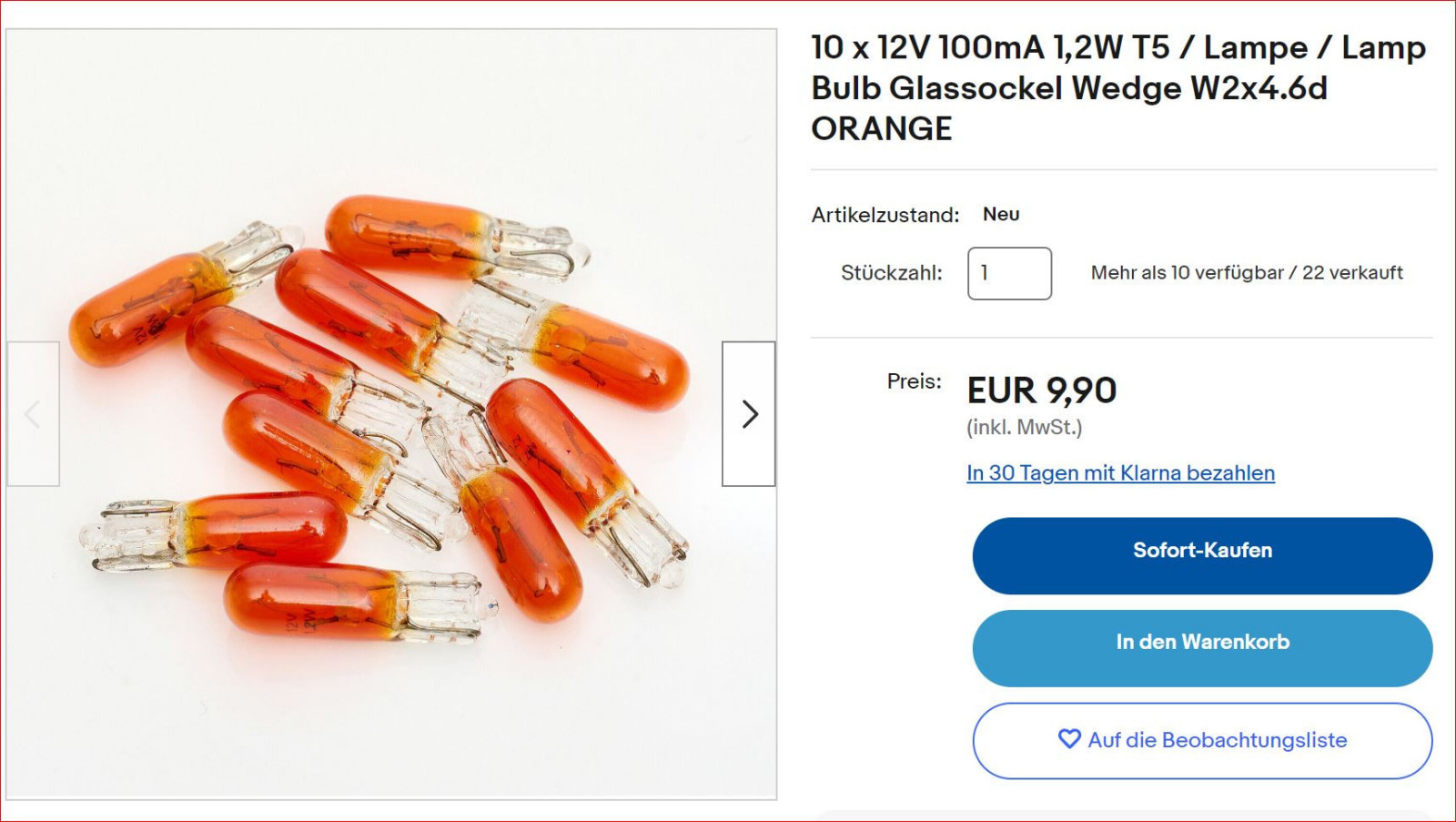Click the previous image arrow
Screen dimensions: 1456x822
(x=33, y=414)
